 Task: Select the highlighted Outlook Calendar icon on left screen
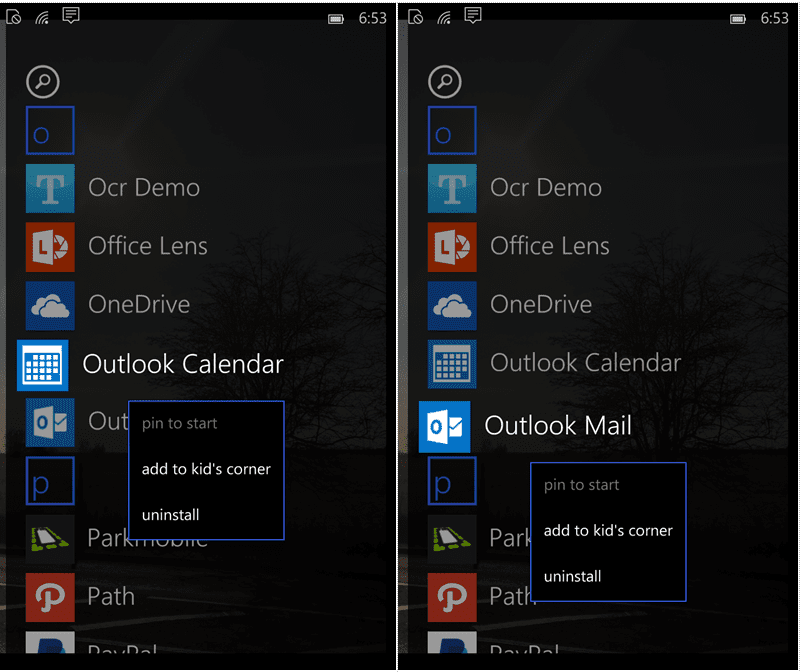[43, 365]
